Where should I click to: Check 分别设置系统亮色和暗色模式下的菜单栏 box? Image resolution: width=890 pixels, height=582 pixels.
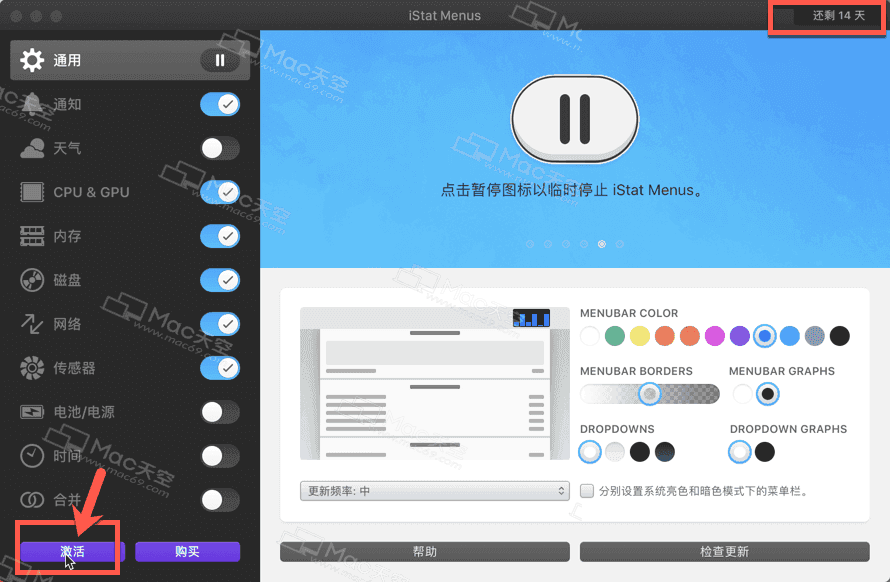click(587, 491)
